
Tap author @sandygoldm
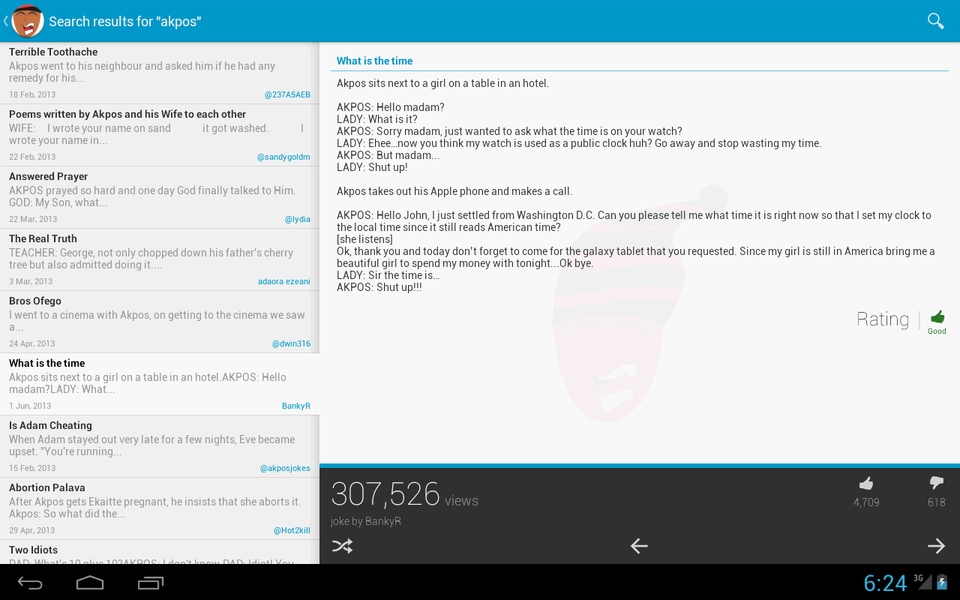pos(283,157)
